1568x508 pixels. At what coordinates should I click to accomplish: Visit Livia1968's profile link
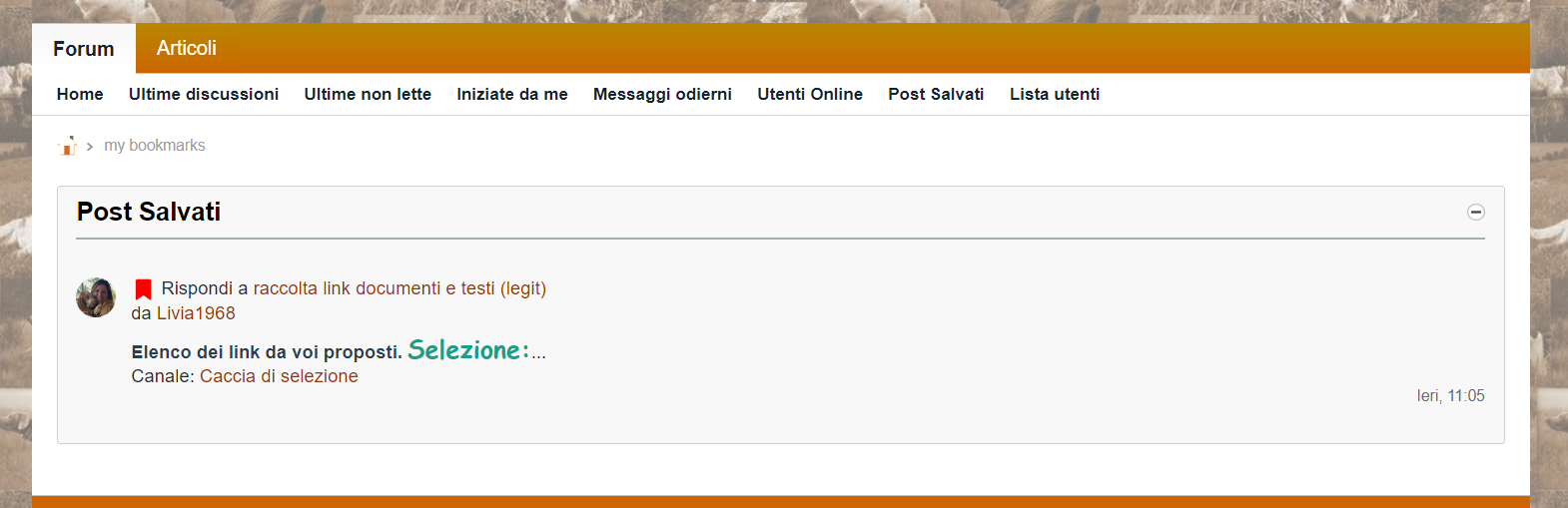coord(196,313)
